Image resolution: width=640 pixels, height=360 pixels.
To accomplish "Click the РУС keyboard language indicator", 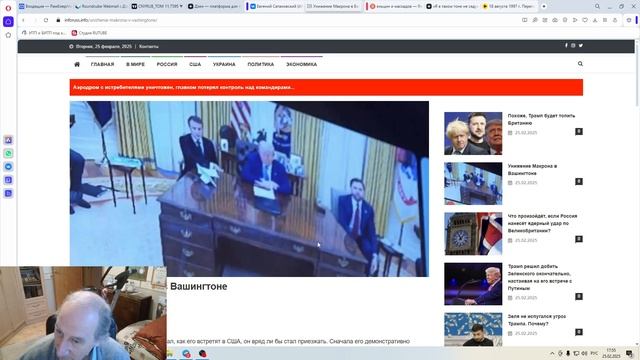I will tap(594, 353).
